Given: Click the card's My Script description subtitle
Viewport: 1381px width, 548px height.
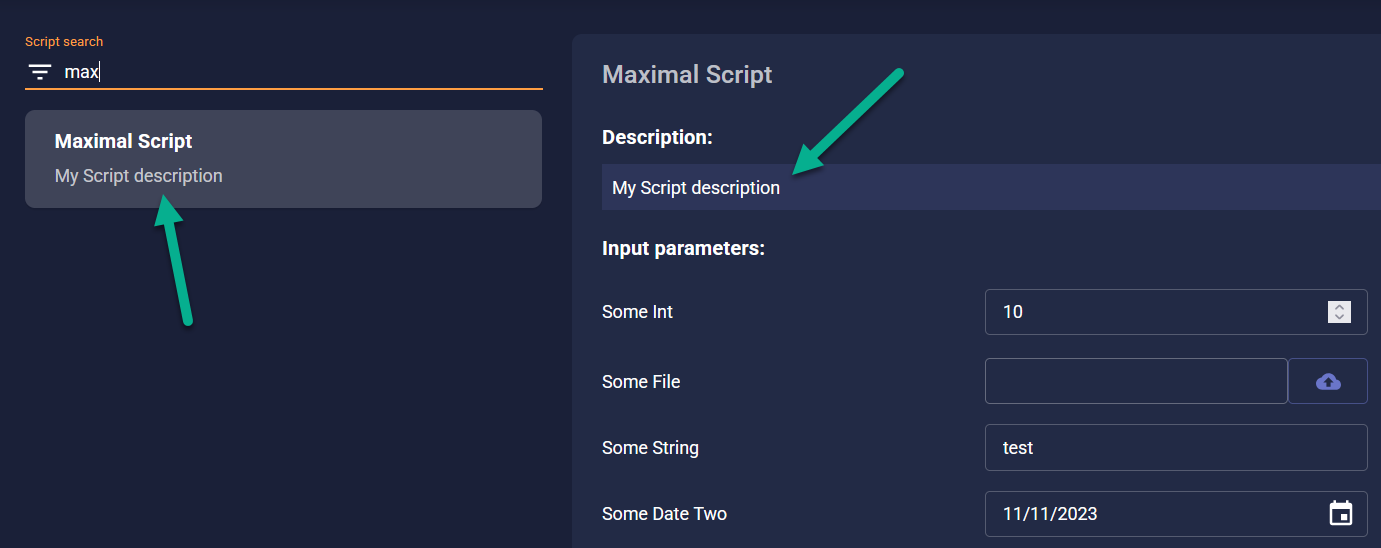Looking at the screenshot, I should [x=139, y=176].
